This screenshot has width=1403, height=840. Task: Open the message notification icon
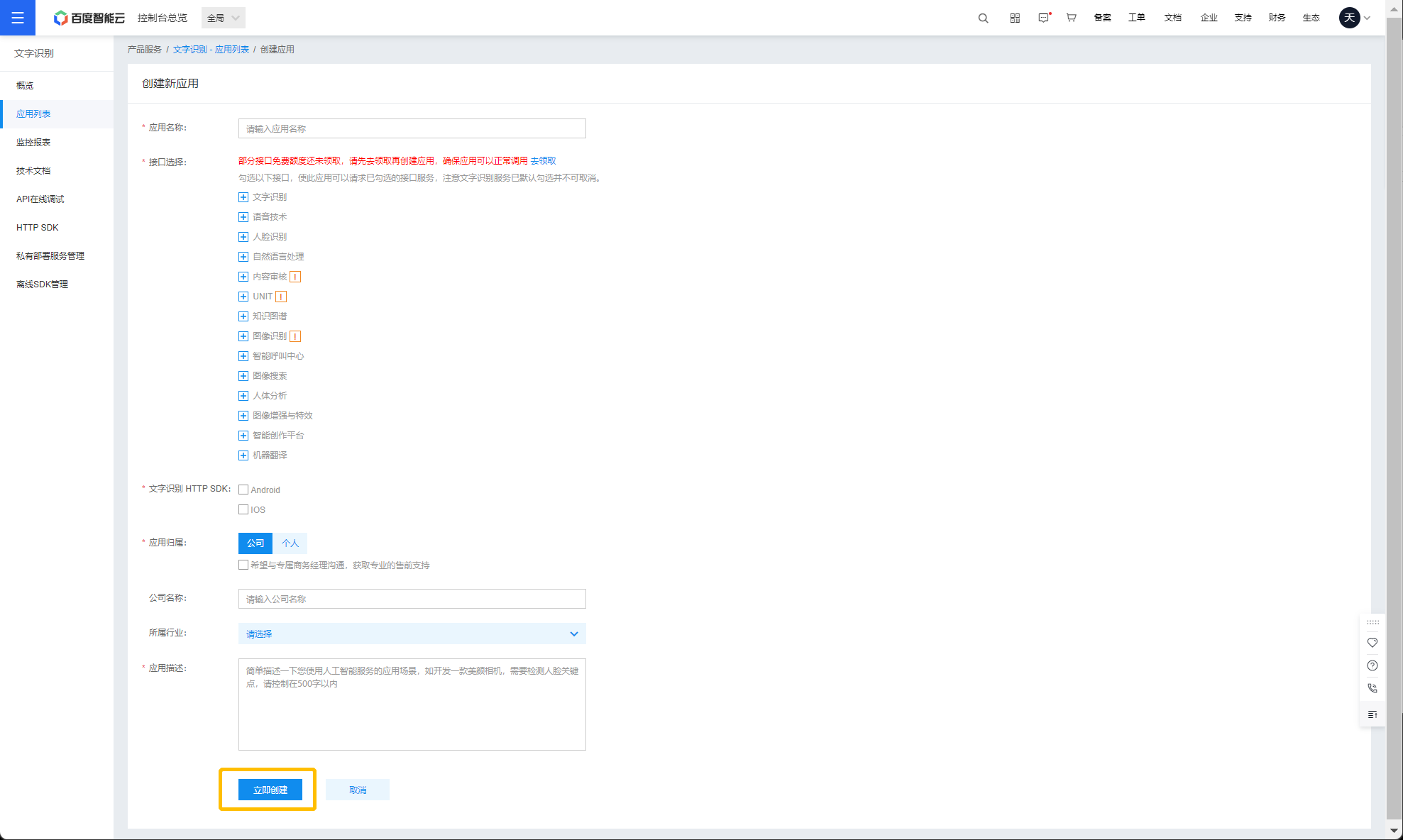[x=1043, y=18]
